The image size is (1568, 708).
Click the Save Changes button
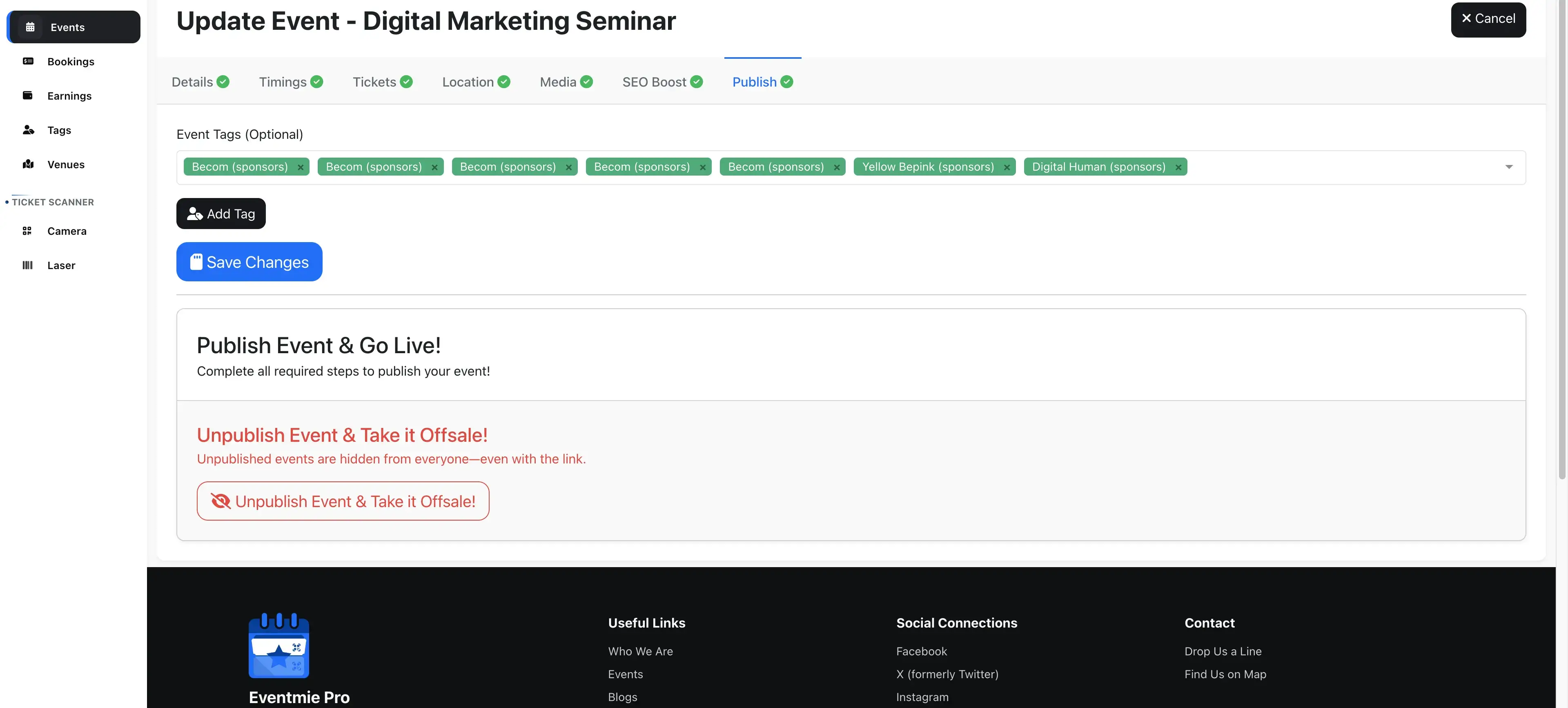tap(248, 262)
